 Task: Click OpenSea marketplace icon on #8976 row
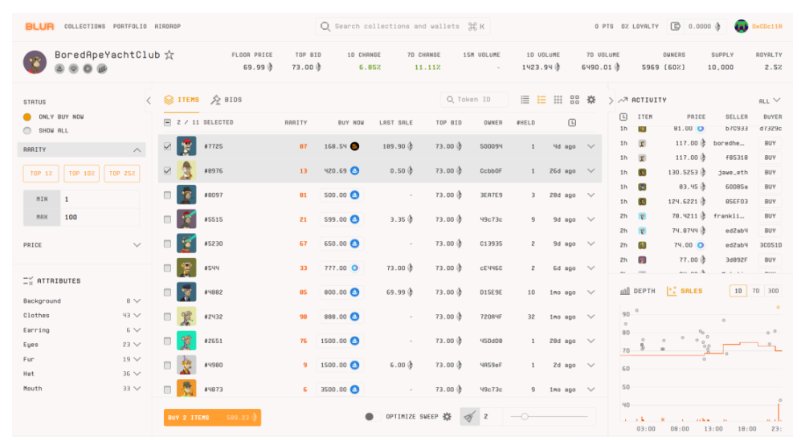(355, 171)
